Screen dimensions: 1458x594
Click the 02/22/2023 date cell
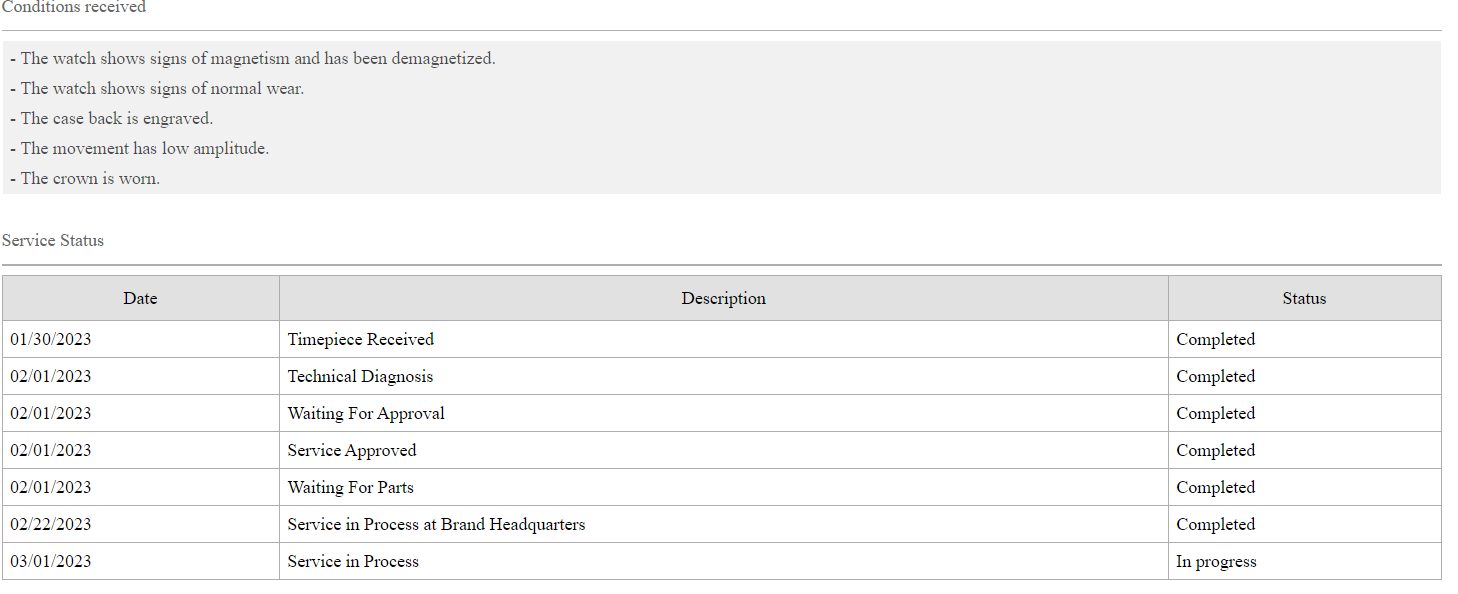51,524
